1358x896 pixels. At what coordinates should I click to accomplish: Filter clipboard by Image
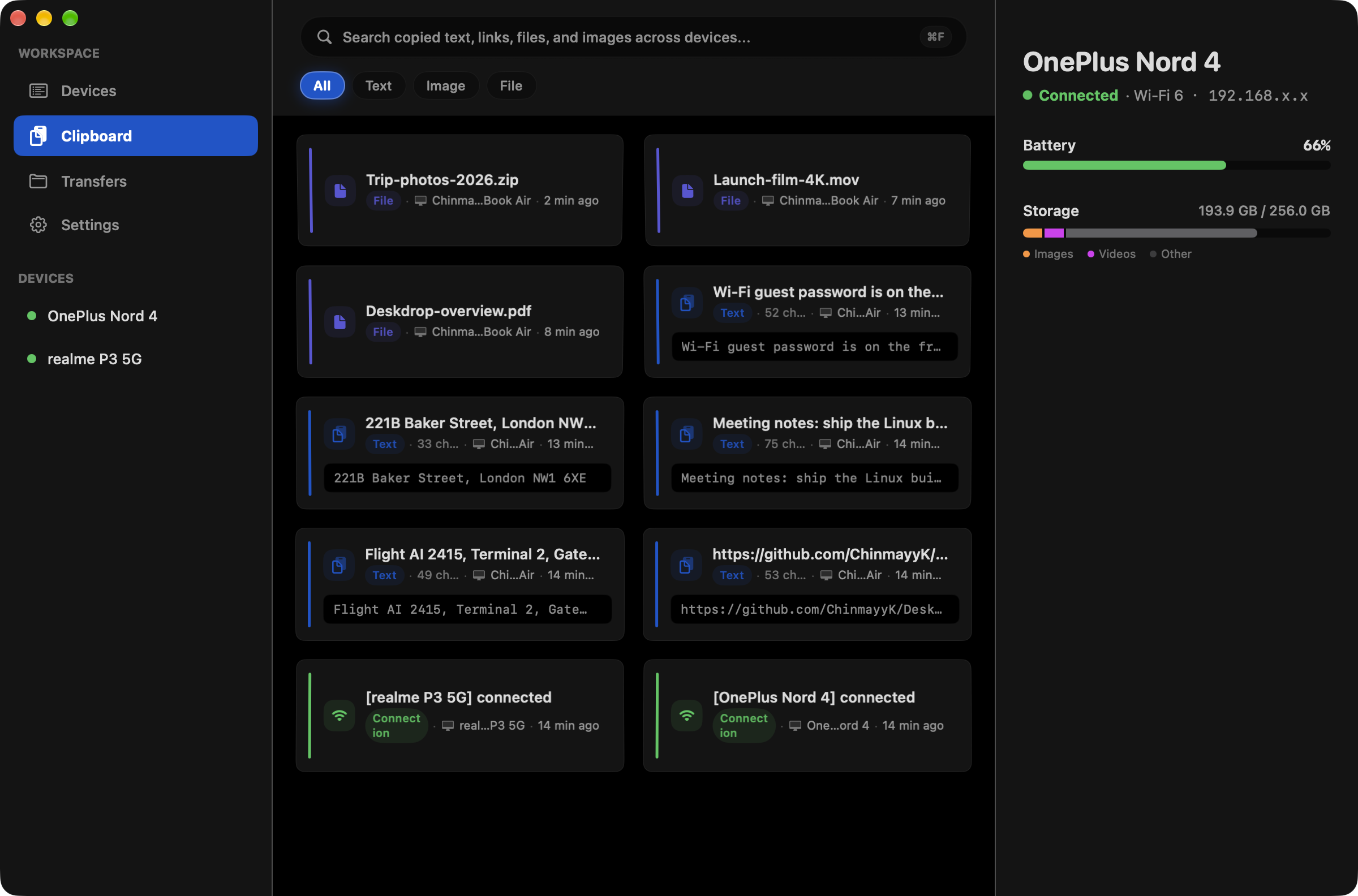click(x=446, y=86)
